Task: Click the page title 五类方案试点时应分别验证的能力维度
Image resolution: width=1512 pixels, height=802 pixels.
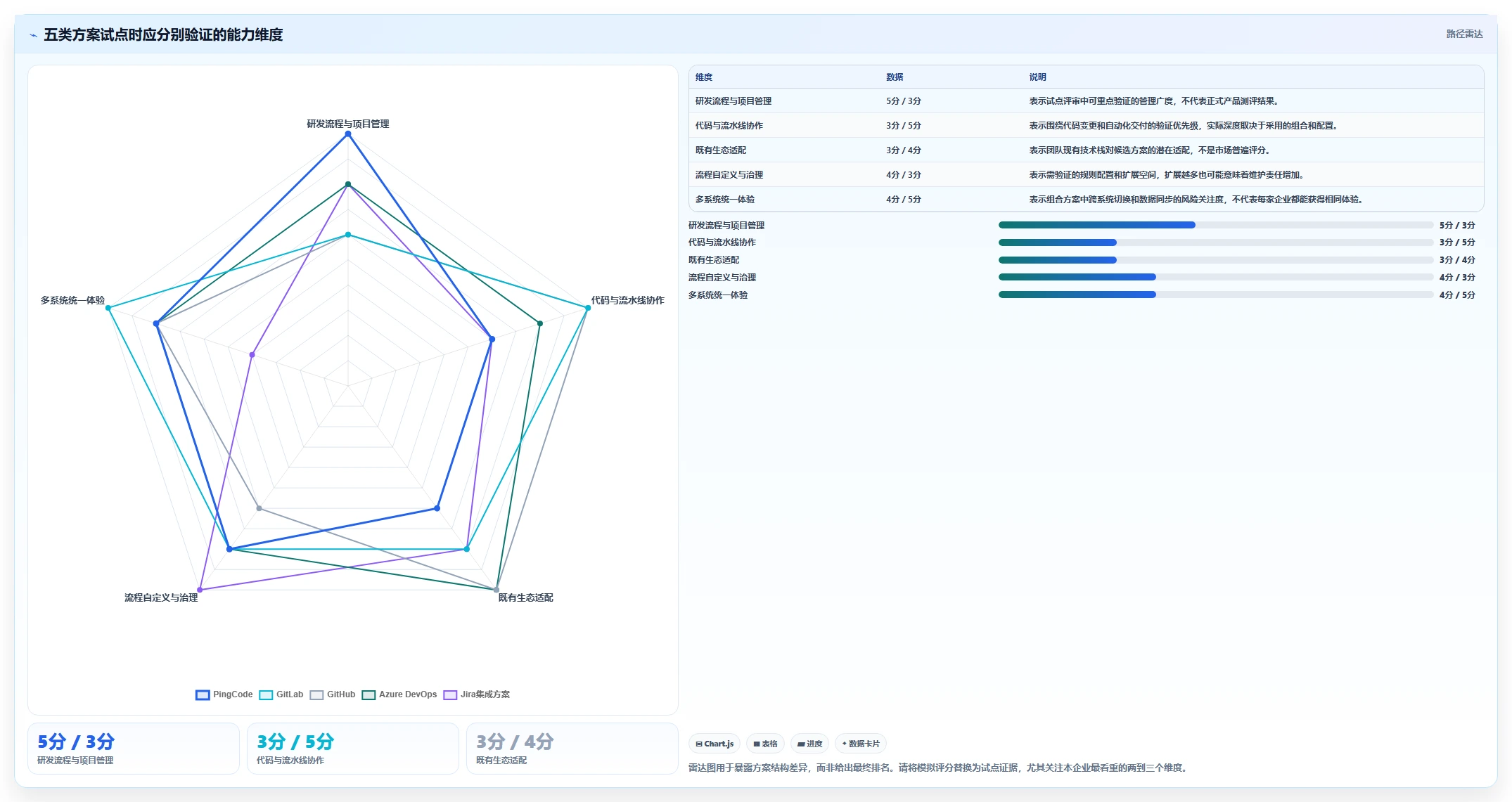Action: [163, 34]
